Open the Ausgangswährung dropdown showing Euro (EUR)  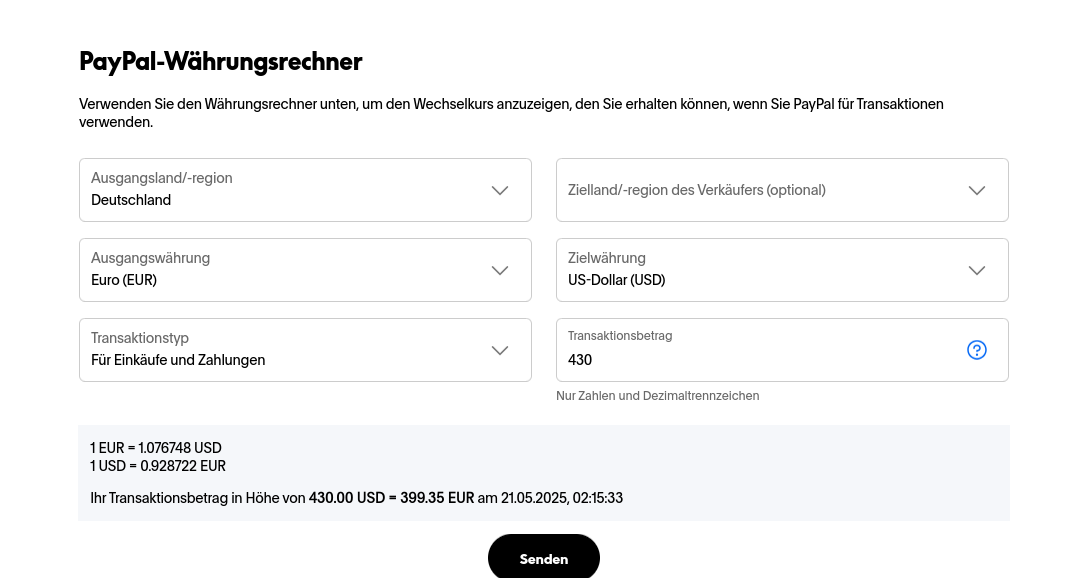pos(305,270)
